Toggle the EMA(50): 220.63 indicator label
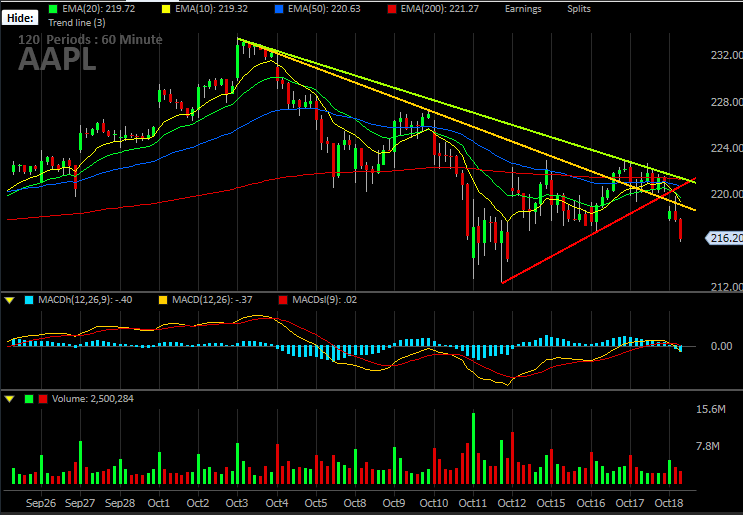The image size is (743, 515). coord(324,9)
